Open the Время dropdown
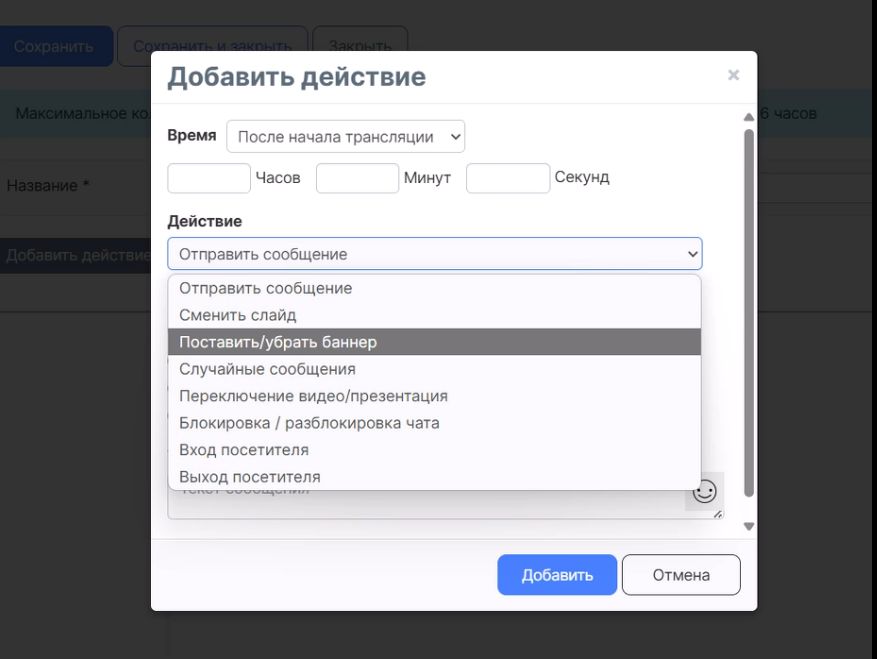This screenshot has height=659, width=877. (x=345, y=137)
